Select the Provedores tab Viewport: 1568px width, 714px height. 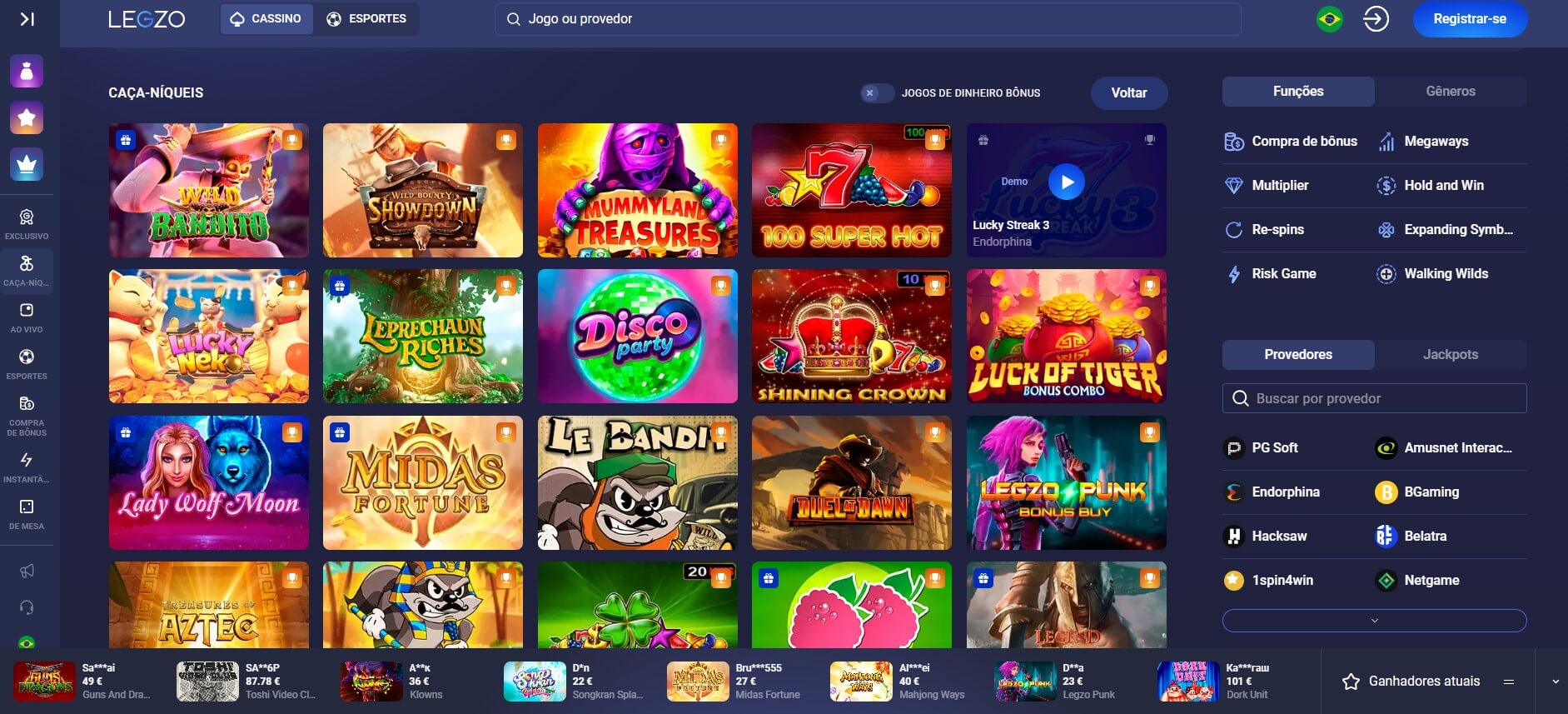pos(1298,355)
